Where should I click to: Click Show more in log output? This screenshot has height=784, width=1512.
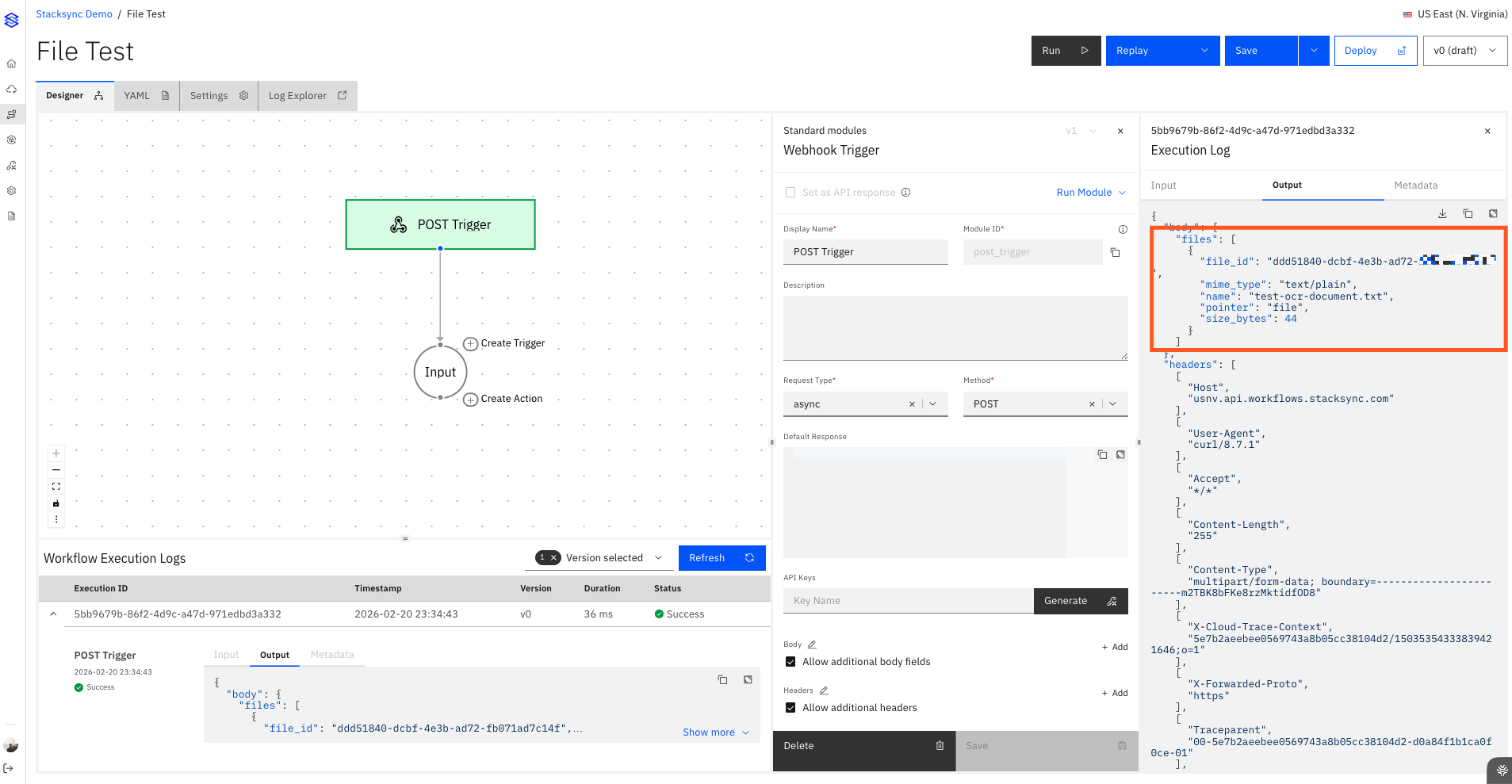[715, 732]
